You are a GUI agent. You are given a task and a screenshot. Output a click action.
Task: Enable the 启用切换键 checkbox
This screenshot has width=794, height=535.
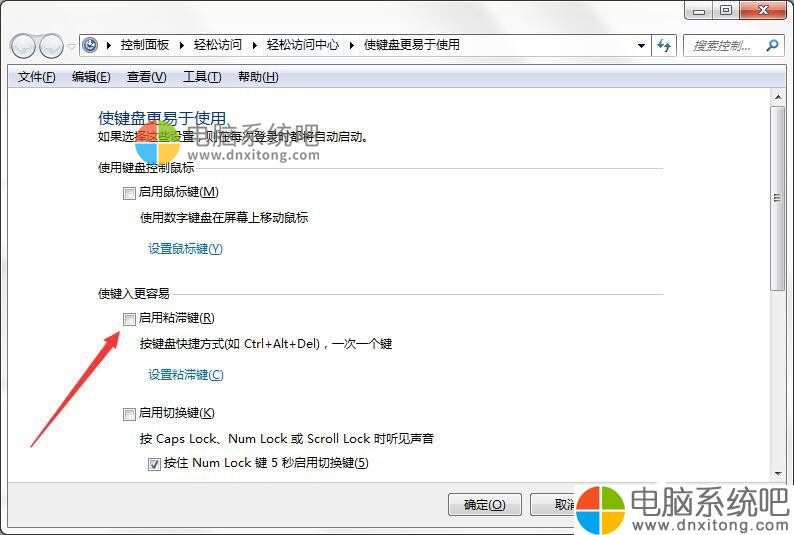pos(129,414)
